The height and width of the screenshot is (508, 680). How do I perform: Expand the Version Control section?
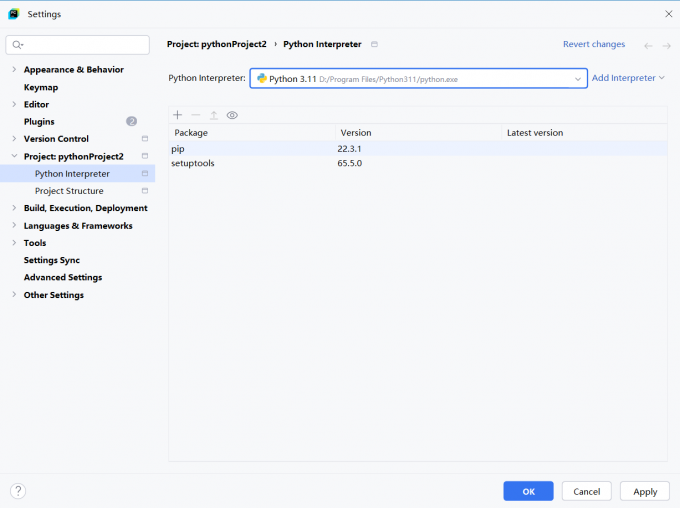(14, 139)
